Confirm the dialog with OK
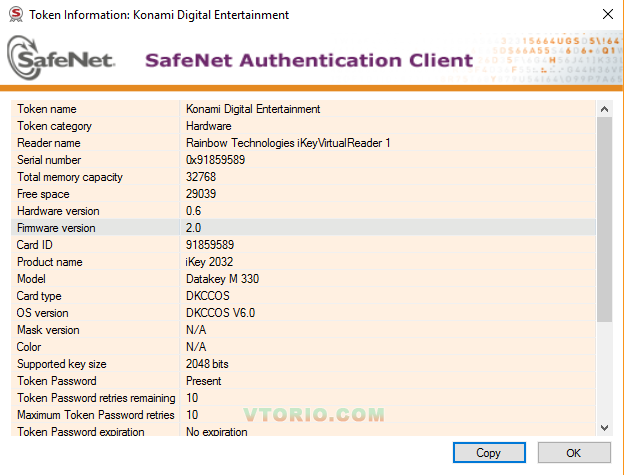 [573, 453]
